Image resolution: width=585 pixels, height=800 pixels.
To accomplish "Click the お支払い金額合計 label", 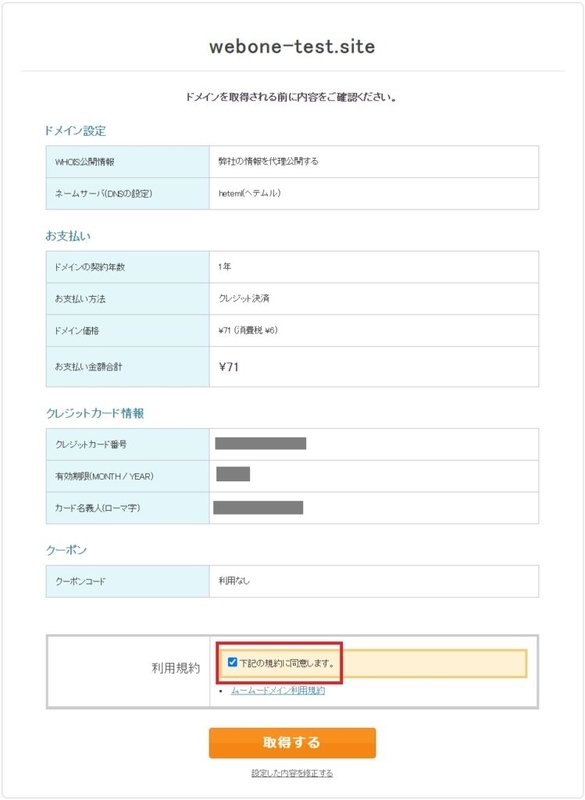I will coord(88,366).
